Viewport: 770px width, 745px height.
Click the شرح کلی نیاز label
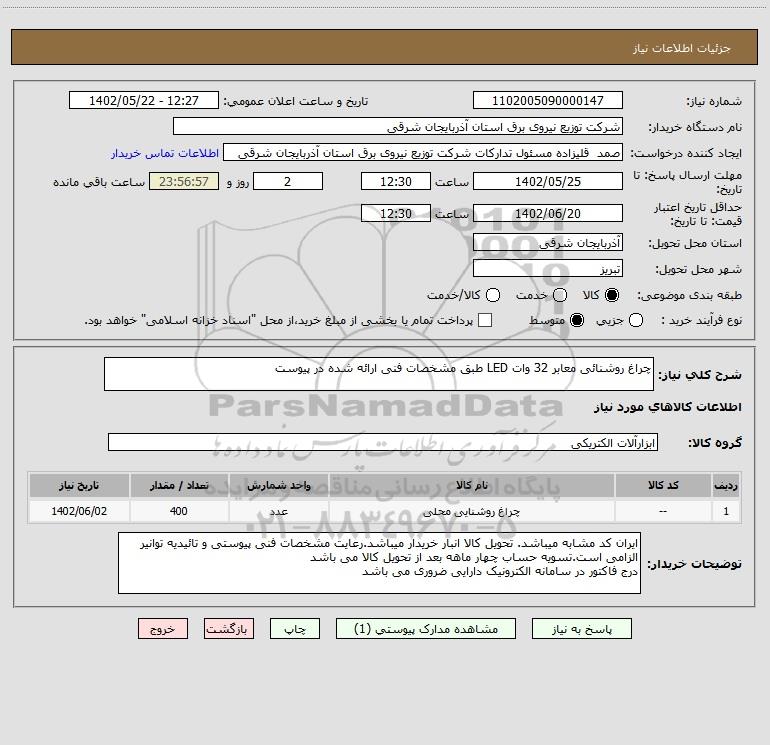[x=700, y=375]
